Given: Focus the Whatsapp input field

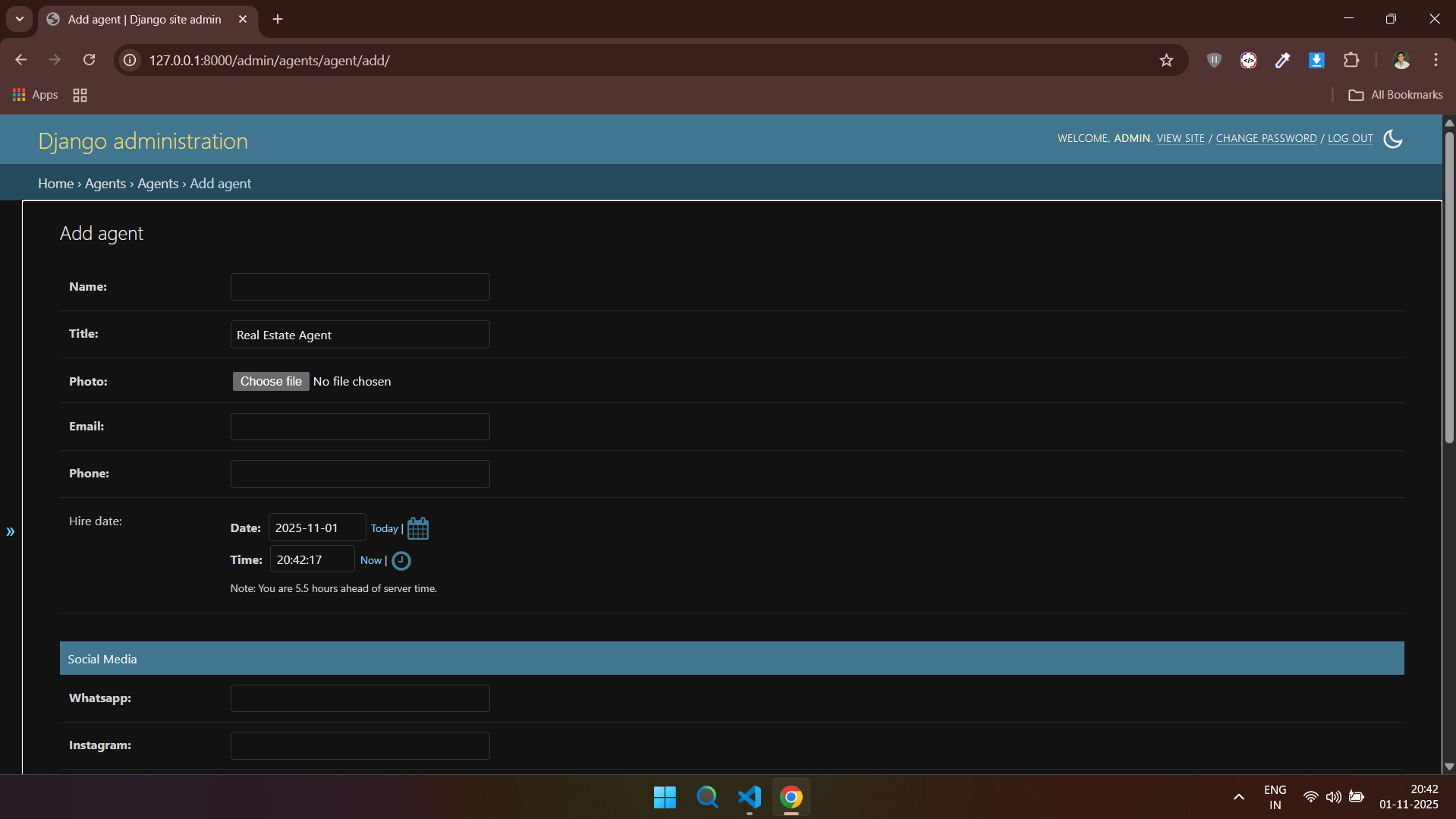Looking at the screenshot, I should (x=360, y=698).
